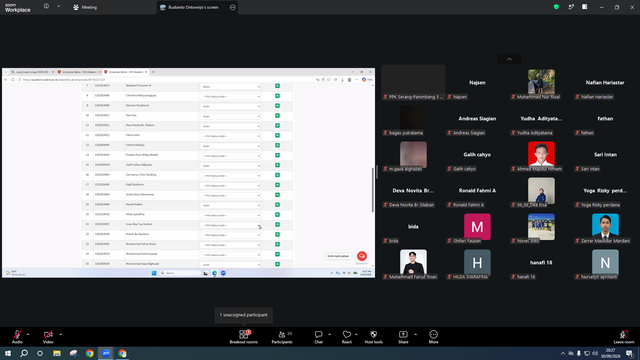Show hidden system tray icons
The width and height of the screenshot is (640, 360).
pos(563,353)
